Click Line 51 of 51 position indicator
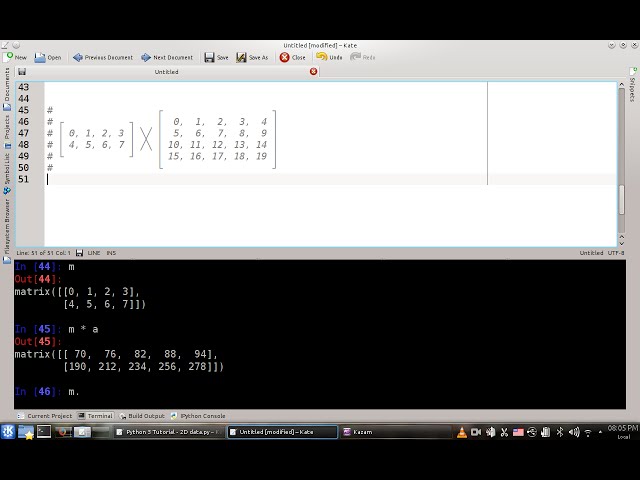640x480 pixels. tap(43, 253)
